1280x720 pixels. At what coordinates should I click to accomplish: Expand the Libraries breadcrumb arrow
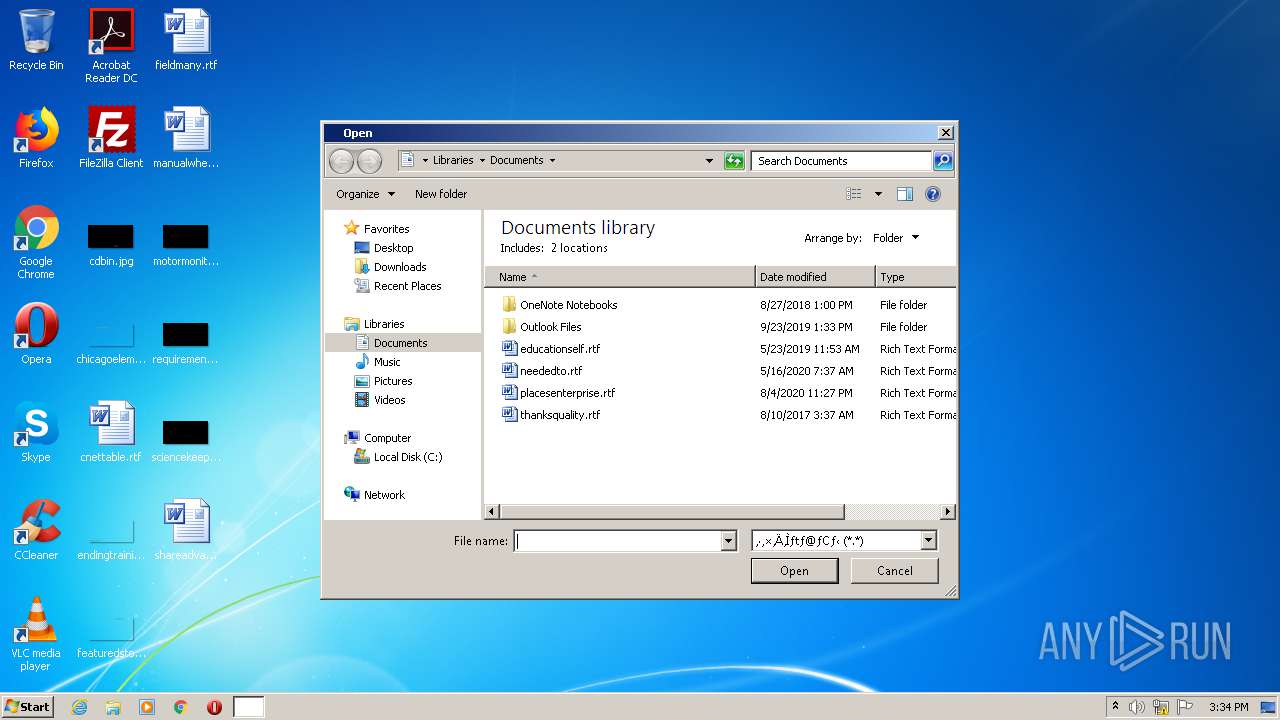pos(482,160)
